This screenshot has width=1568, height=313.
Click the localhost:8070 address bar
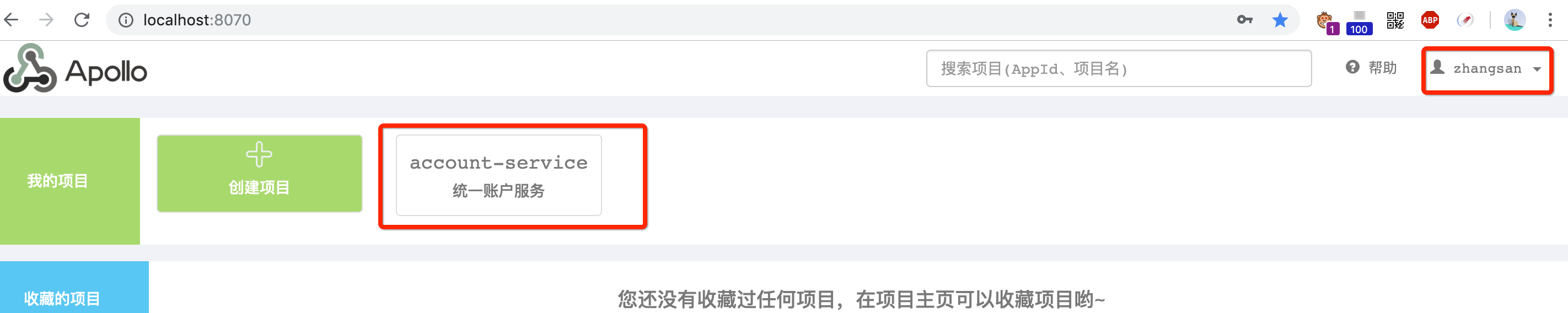tap(675, 20)
